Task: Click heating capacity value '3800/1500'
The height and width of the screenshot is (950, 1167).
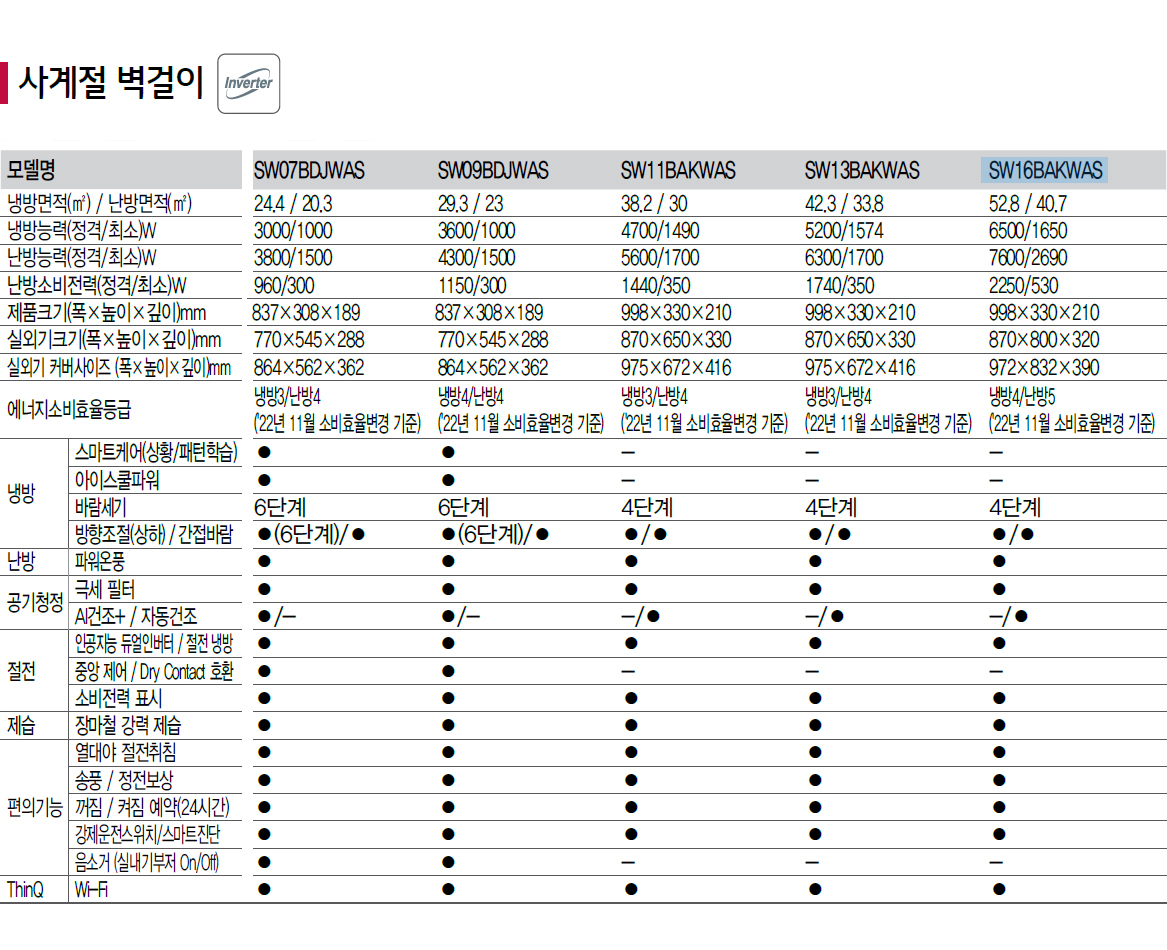Action: click(293, 258)
